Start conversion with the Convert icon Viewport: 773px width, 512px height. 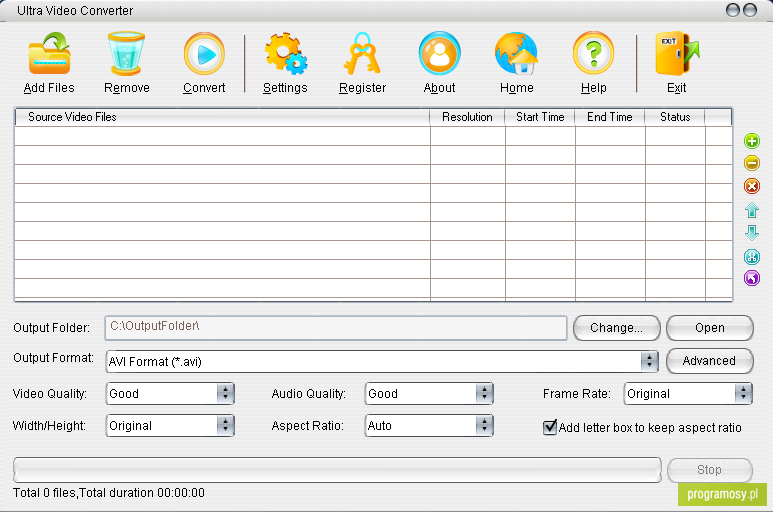point(204,54)
